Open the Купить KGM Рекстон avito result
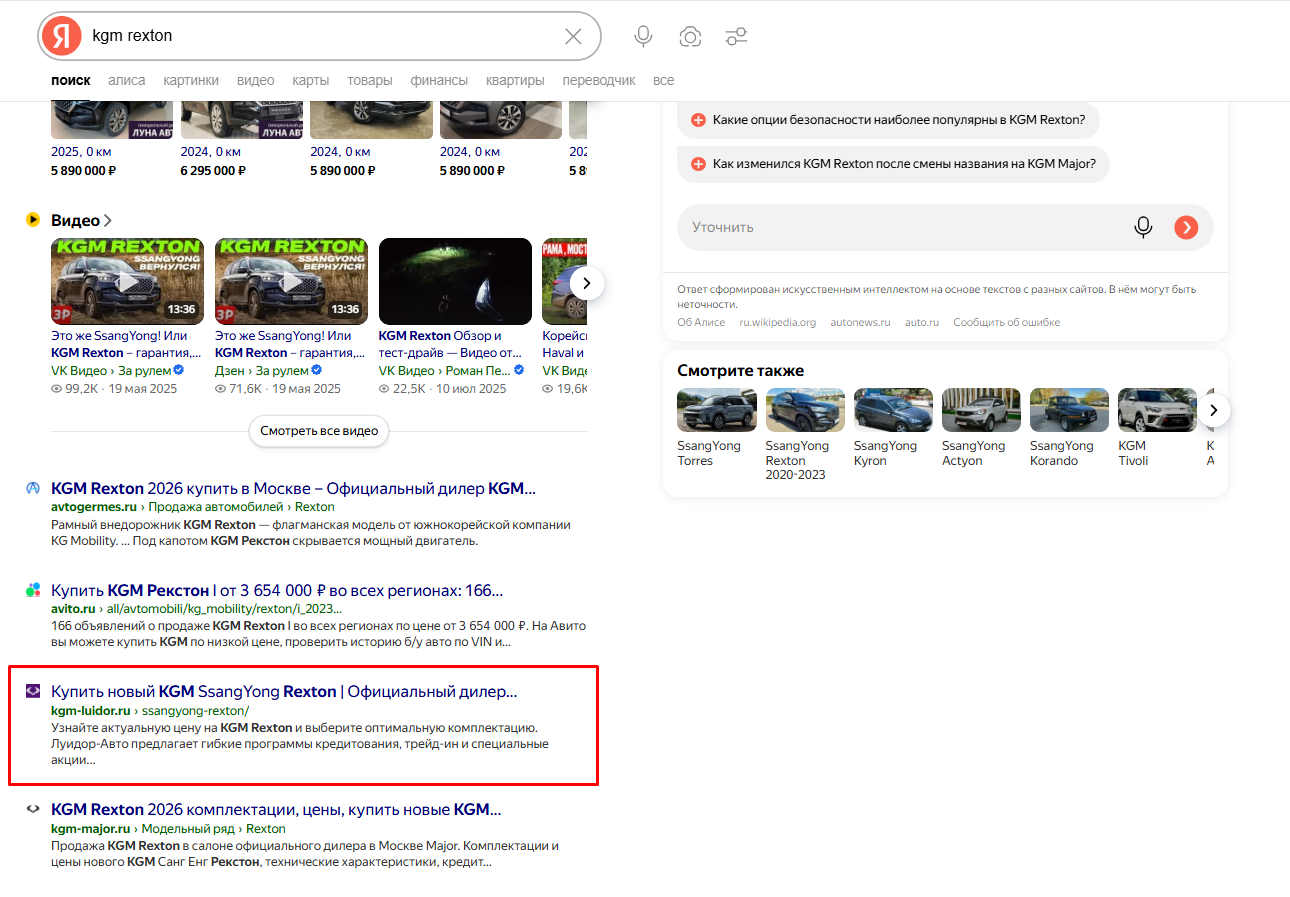This screenshot has width=1290, height=897. [277, 590]
